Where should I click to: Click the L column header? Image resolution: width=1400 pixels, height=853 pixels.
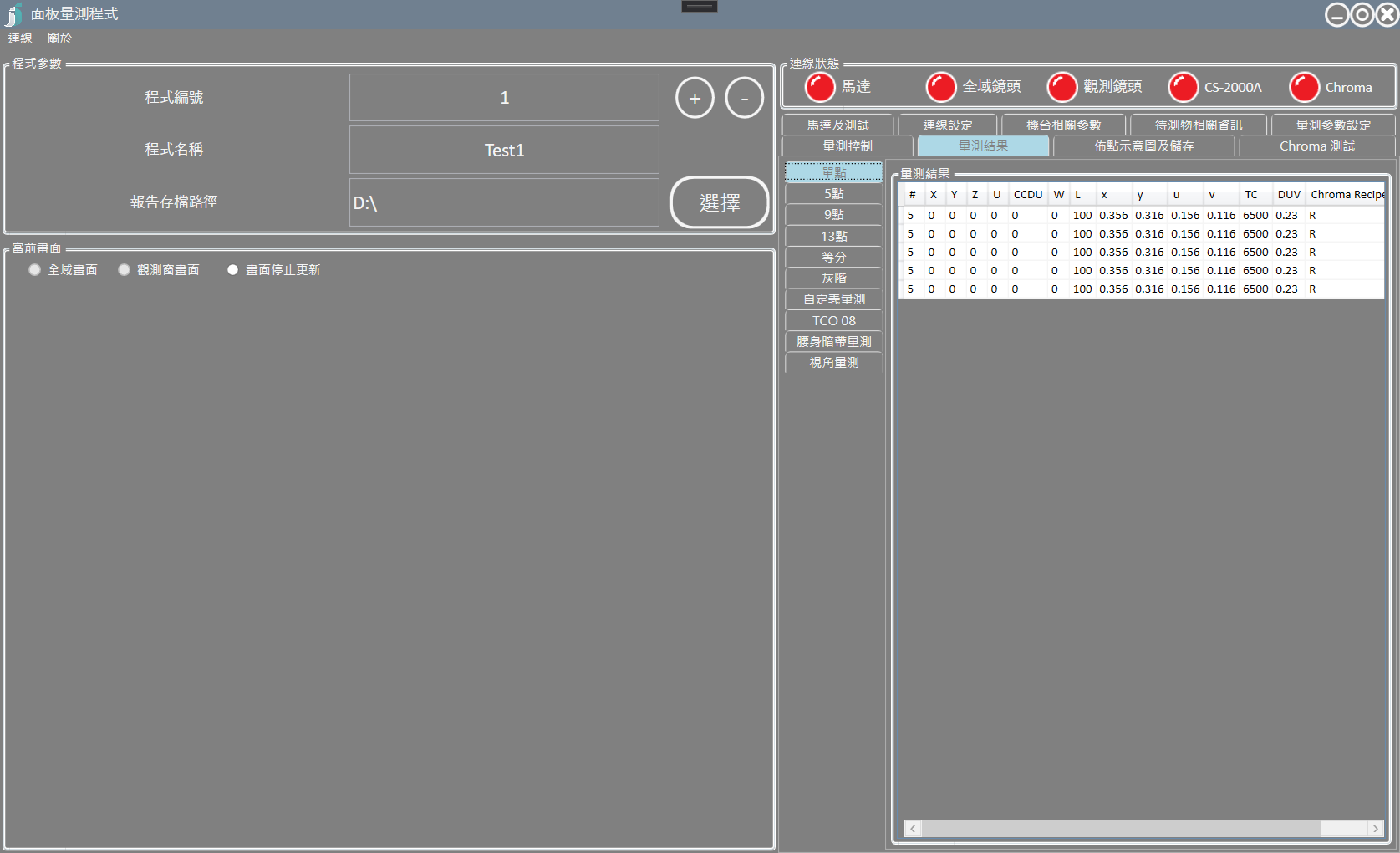coord(1082,195)
